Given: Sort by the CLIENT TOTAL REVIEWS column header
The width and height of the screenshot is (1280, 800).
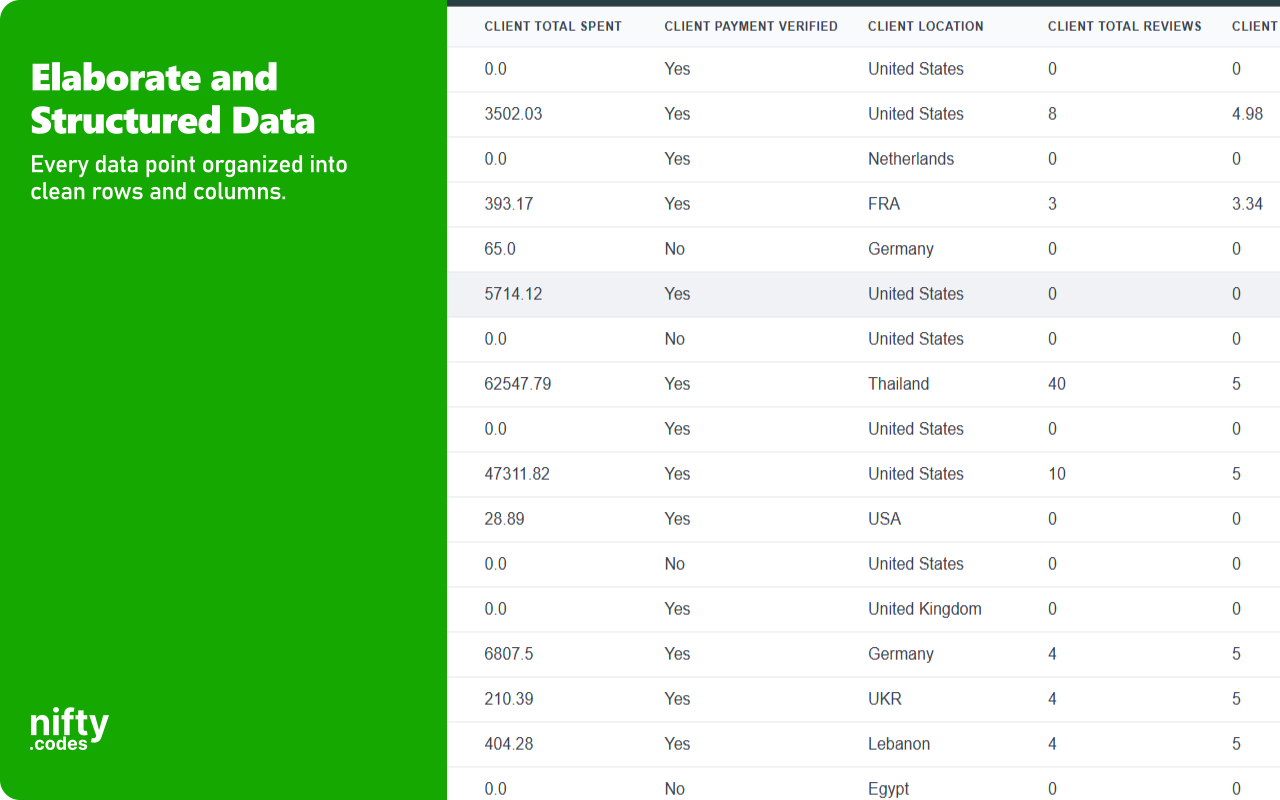Looking at the screenshot, I should pos(1124,26).
